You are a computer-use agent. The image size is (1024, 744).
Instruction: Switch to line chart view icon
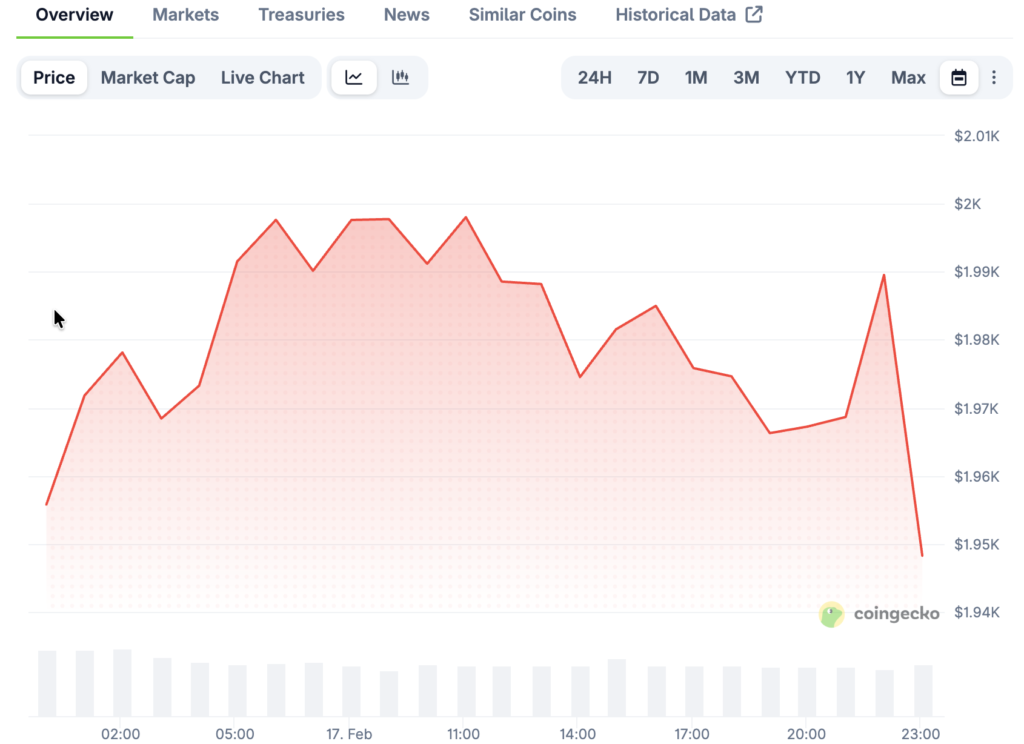[x=354, y=78]
